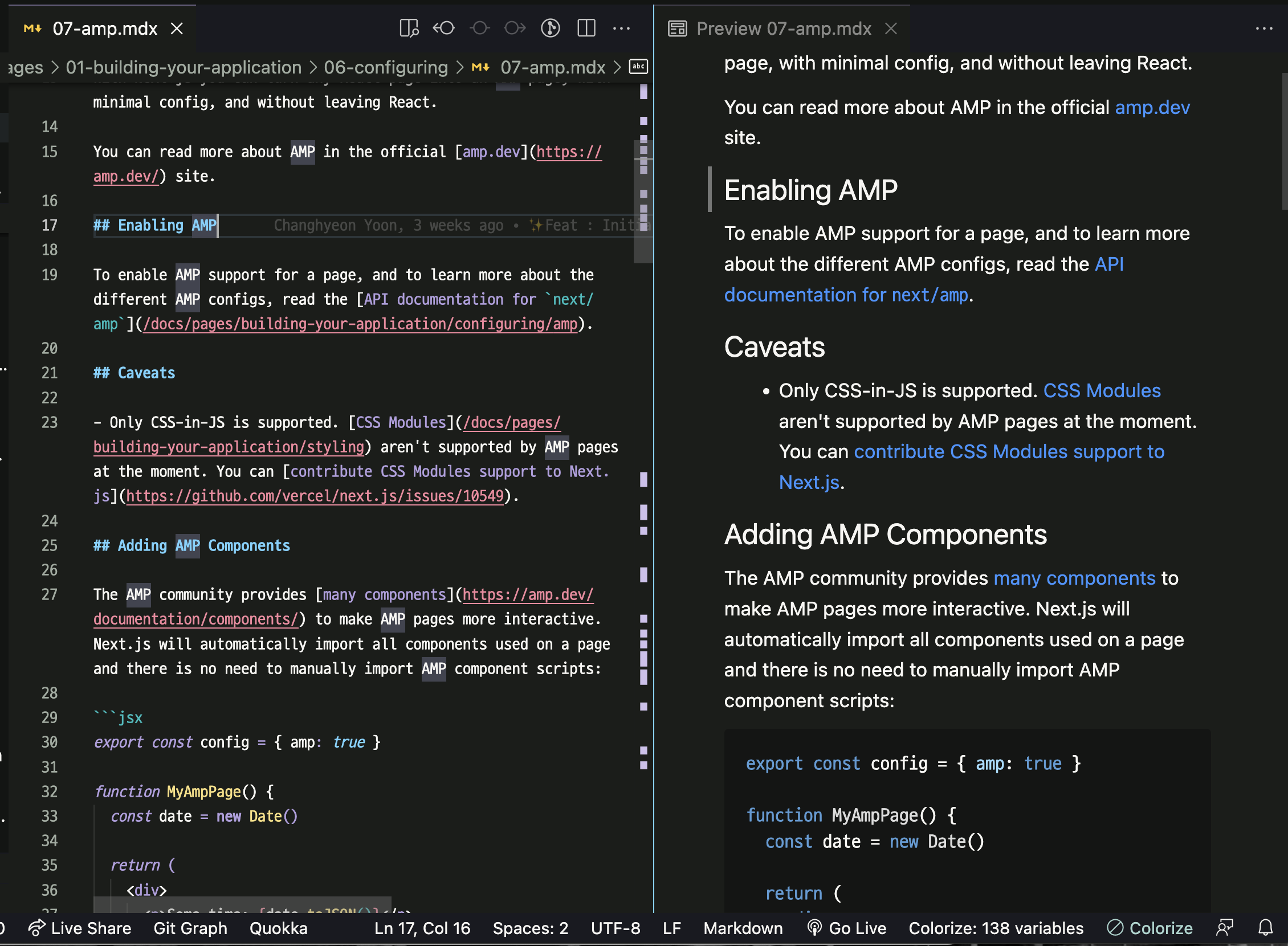Toggle Quokka in status bar
The width and height of the screenshot is (1288, 946).
(x=278, y=928)
